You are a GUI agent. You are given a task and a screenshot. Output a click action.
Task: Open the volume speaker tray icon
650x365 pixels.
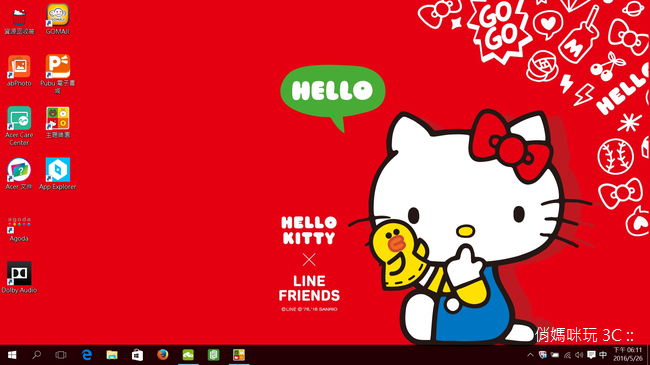point(579,355)
